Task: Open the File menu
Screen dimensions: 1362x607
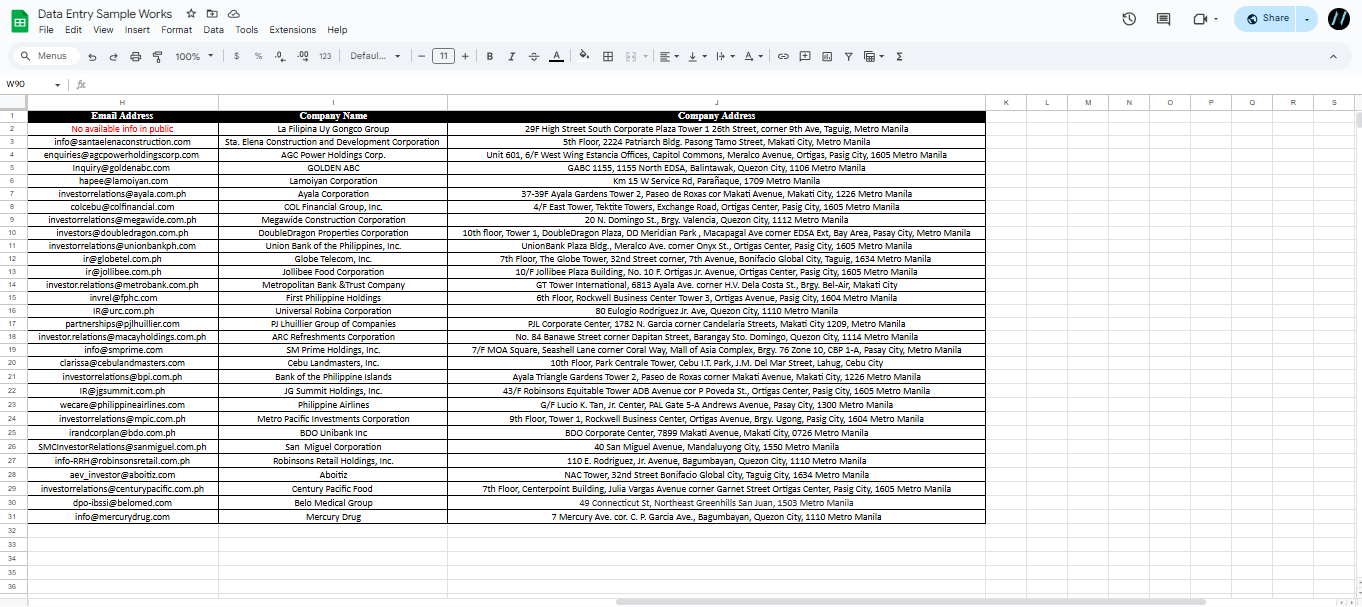Action: click(x=46, y=30)
